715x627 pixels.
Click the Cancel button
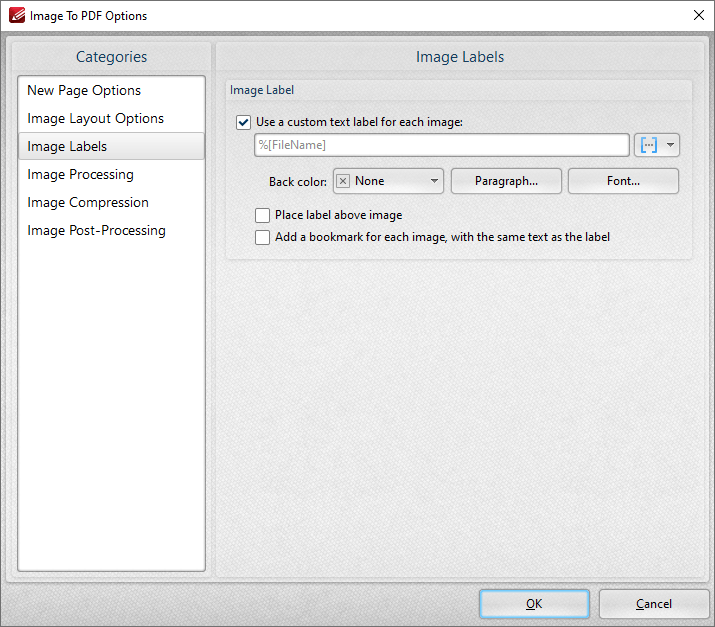[x=653, y=604]
